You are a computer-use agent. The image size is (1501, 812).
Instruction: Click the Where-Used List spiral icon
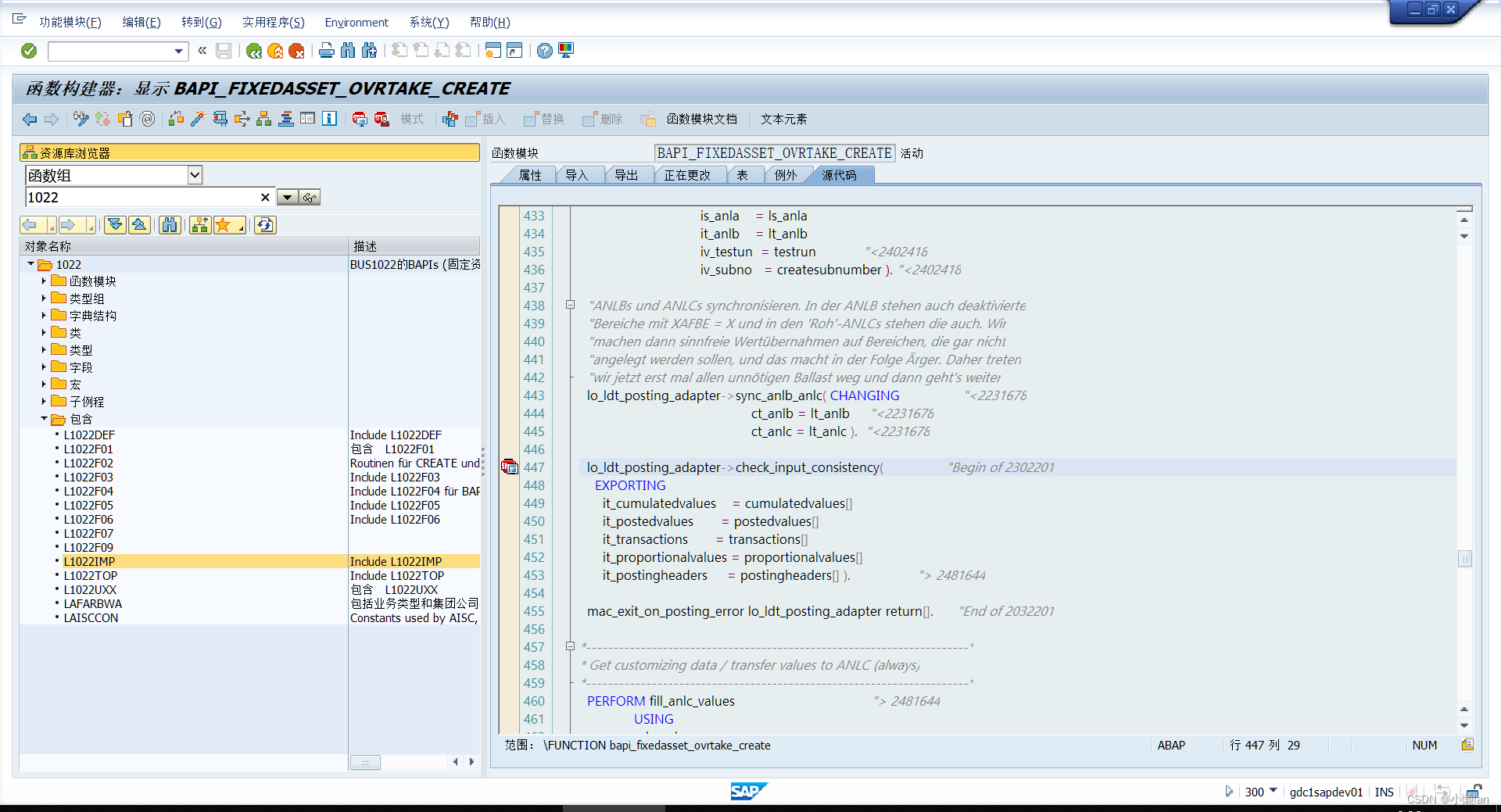click(147, 119)
